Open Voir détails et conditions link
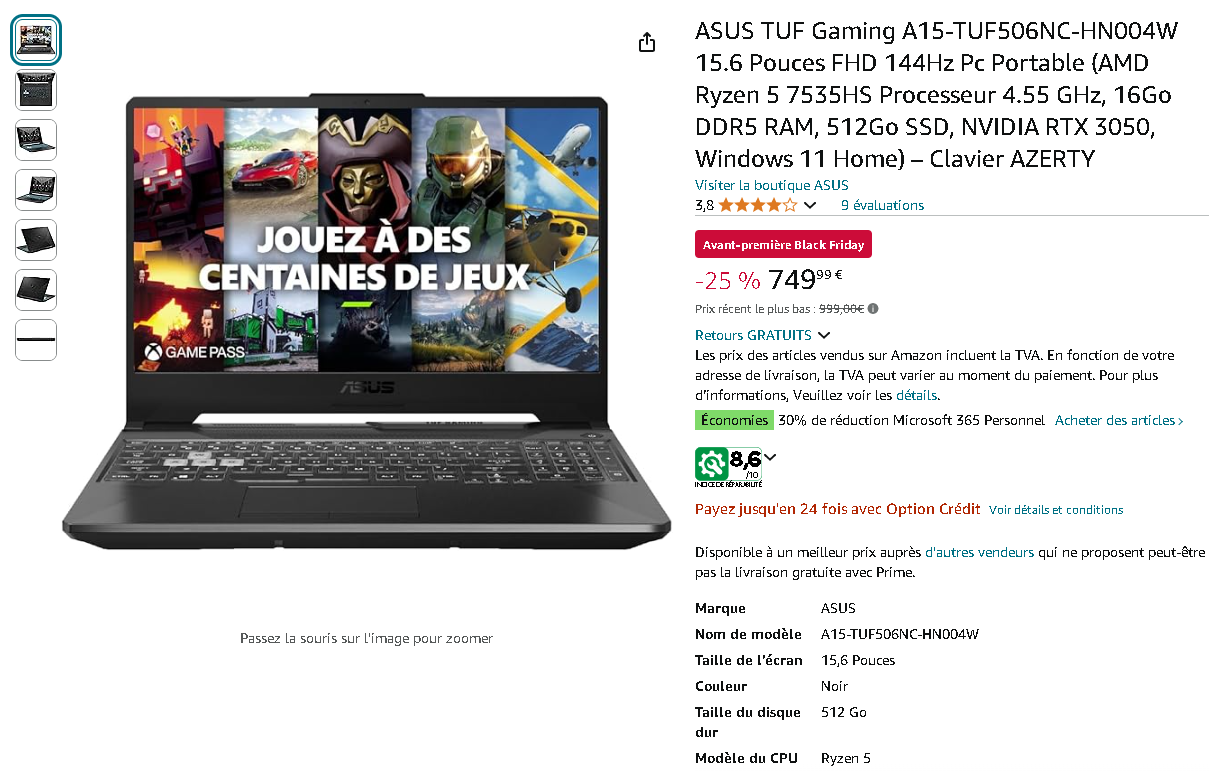Image resolution: width=1226 pixels, height=773 pixels. (1056, 510)
